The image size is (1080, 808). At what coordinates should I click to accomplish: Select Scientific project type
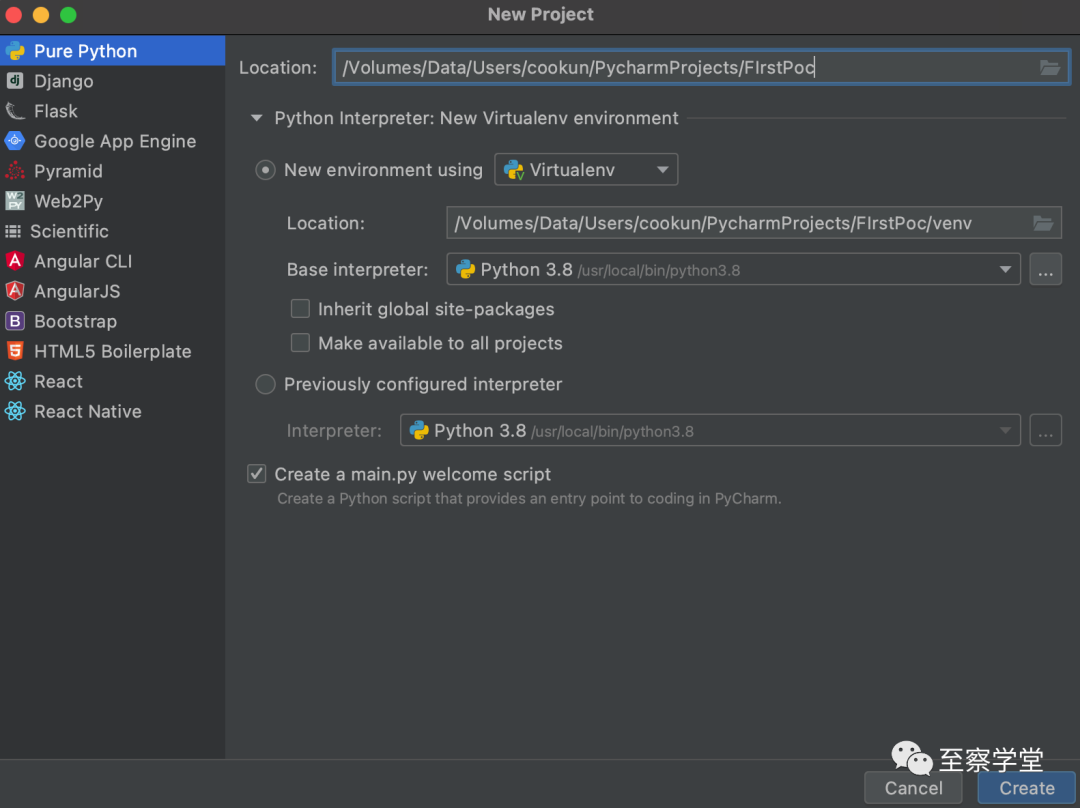(69, 231)
